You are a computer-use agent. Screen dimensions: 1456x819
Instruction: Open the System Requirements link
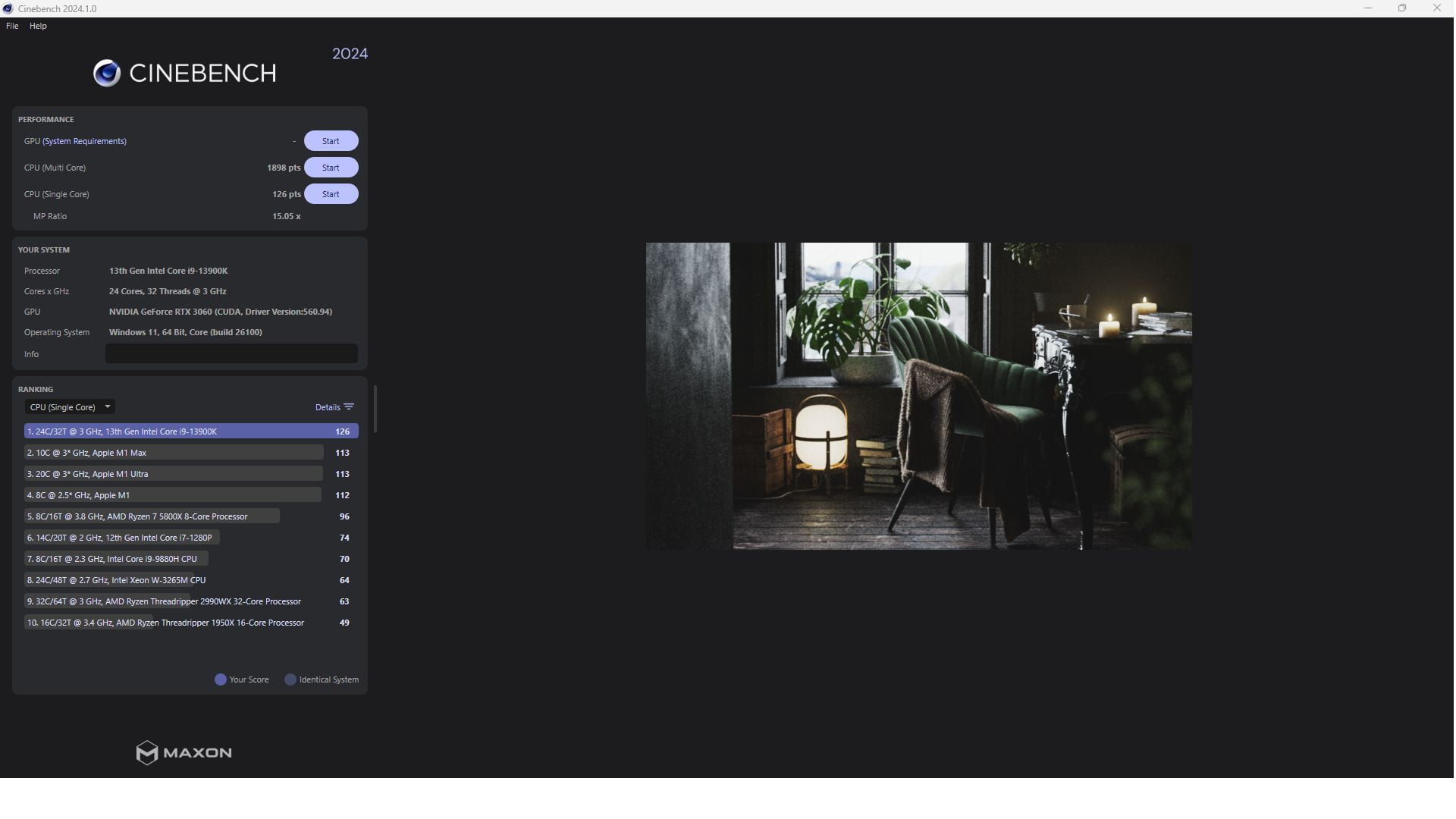pyautogui.click(x=84, y=141)
